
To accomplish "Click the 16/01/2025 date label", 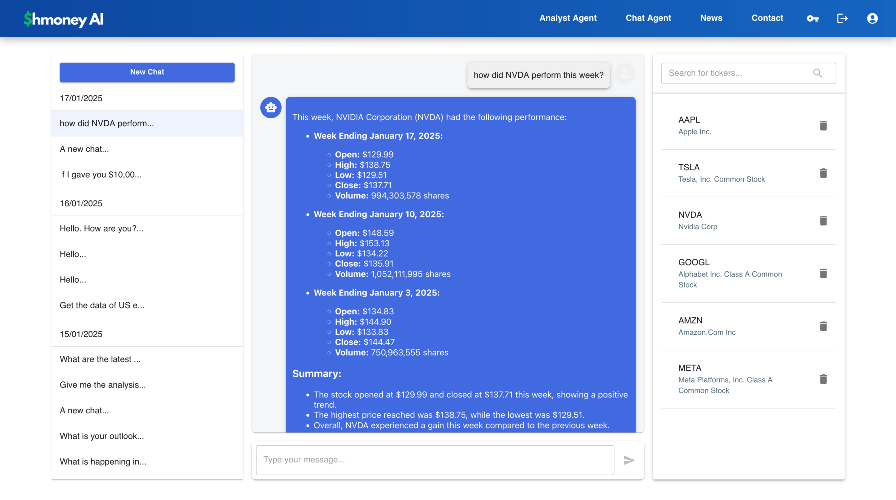I will pyautogui.click(x=81, y=203).
